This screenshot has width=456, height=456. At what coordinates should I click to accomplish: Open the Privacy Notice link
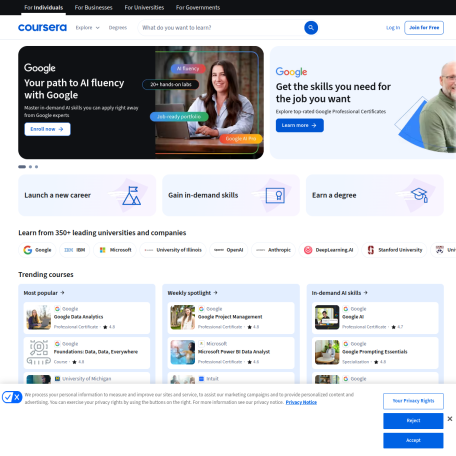click(301, 402)
